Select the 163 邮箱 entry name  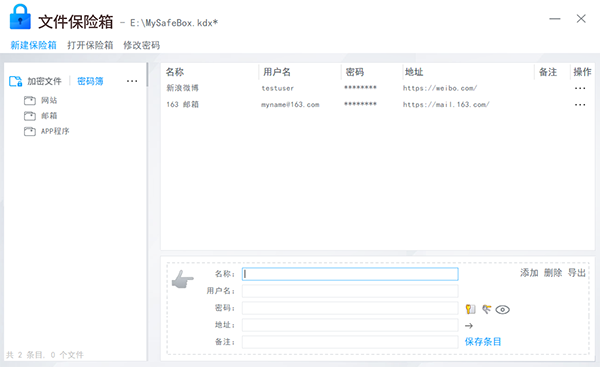pos(183,105)
